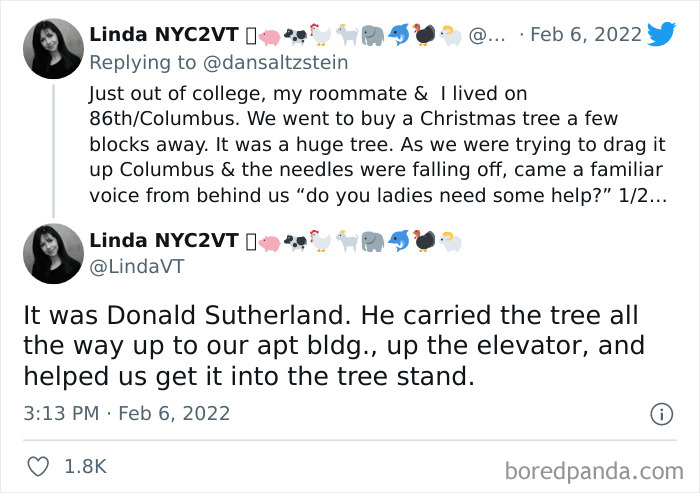The height and width of the screenshot is (493, 700).
Task: Open the tweet info circle icon
Action: pyautogui.click(x=661, y=413)
